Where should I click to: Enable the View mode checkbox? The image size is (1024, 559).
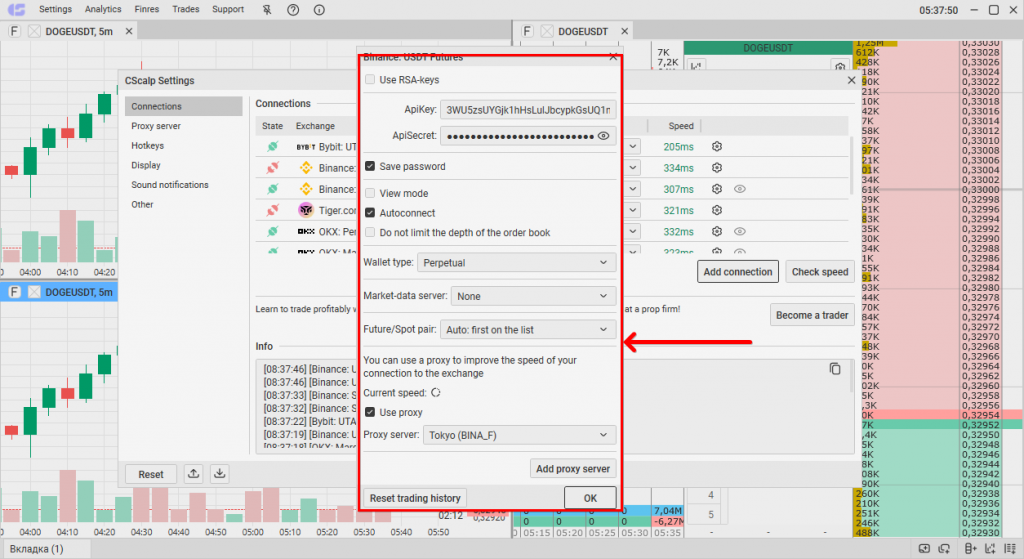(370, 193)
